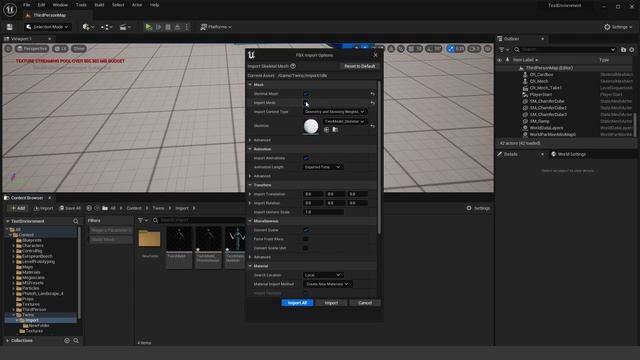This screenshot has width=640, height=360.
Task: Click Browse to asset folder icon under Skeleton
Action: pyautogui.click(x=335, y=129)
